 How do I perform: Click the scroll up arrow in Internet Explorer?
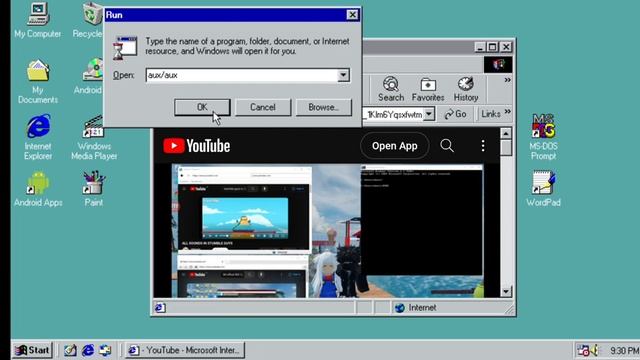506,133
